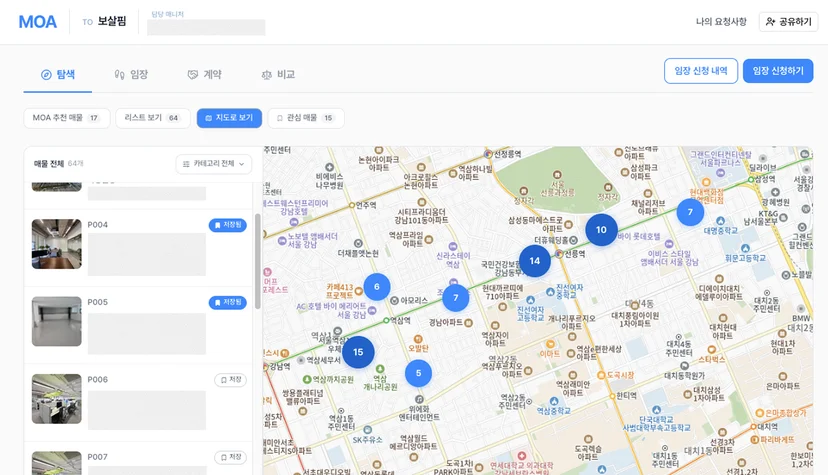Open P004 property thumbnail
Image resolution: width=828 pixels, height=475 pixels.
click(x=57, y=244)
